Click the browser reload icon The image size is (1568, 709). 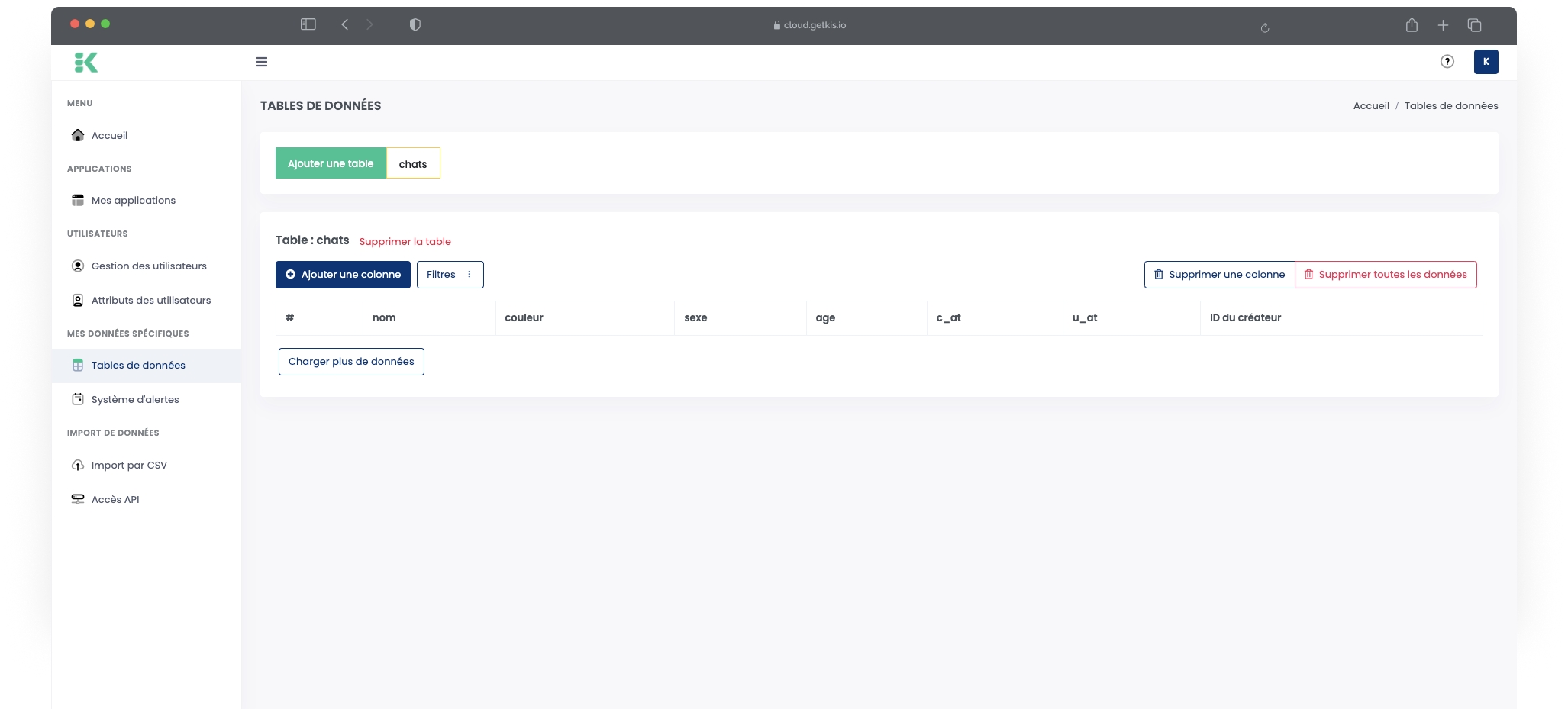pyautogui.click(x=1265, y=27)
